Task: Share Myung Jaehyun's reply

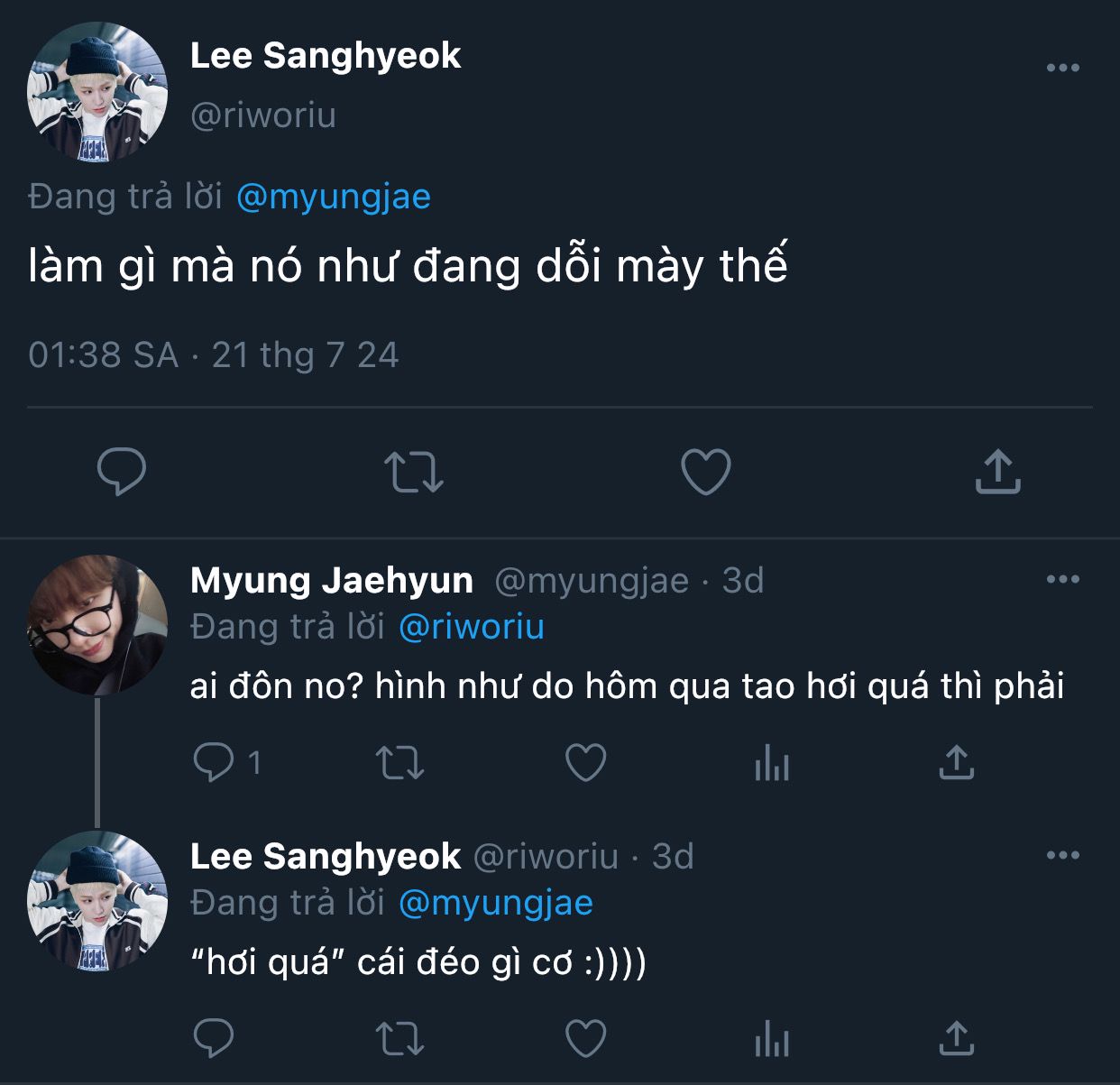Action: click(956, 763)
